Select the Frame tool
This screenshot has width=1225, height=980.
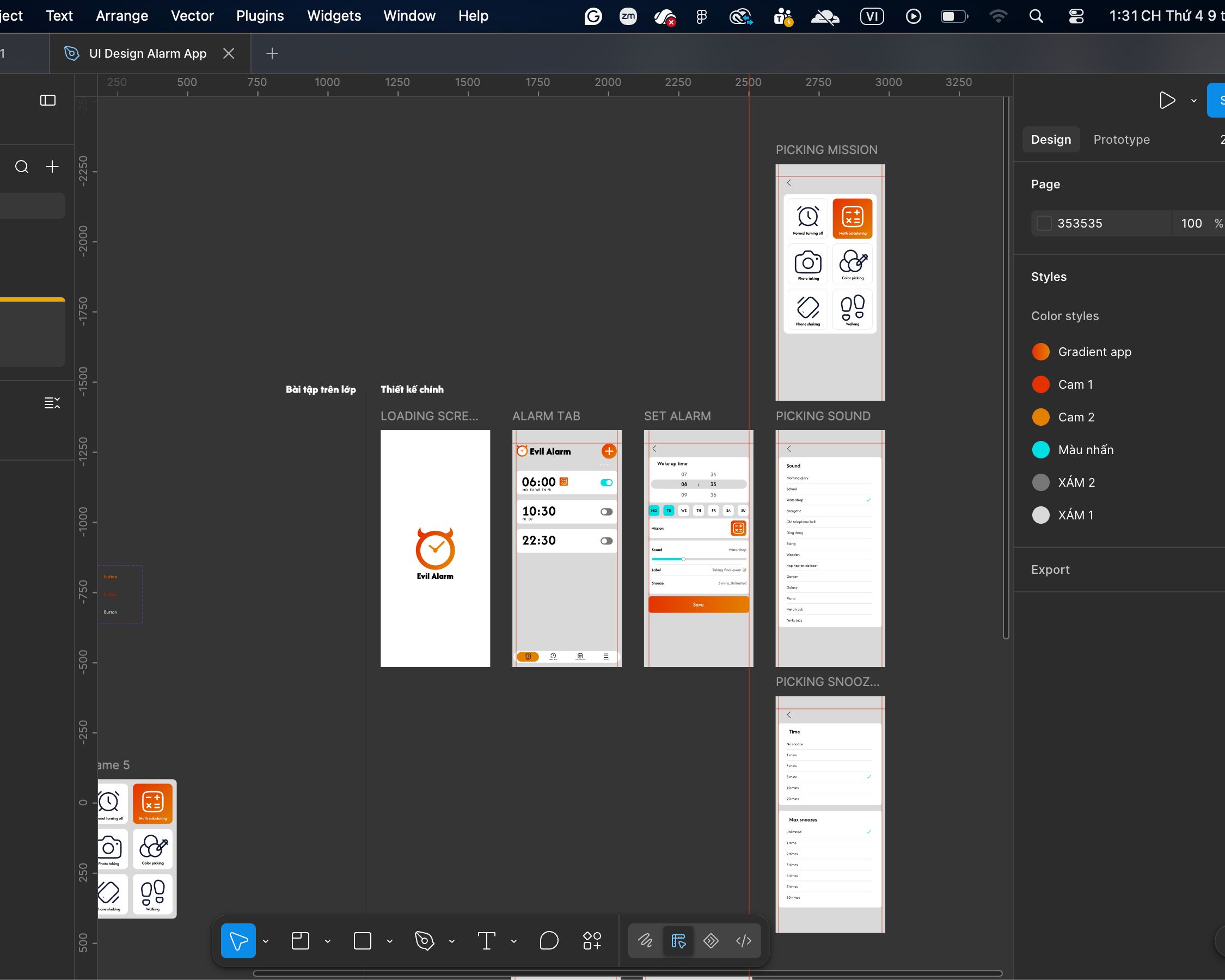tap(301, 941)
